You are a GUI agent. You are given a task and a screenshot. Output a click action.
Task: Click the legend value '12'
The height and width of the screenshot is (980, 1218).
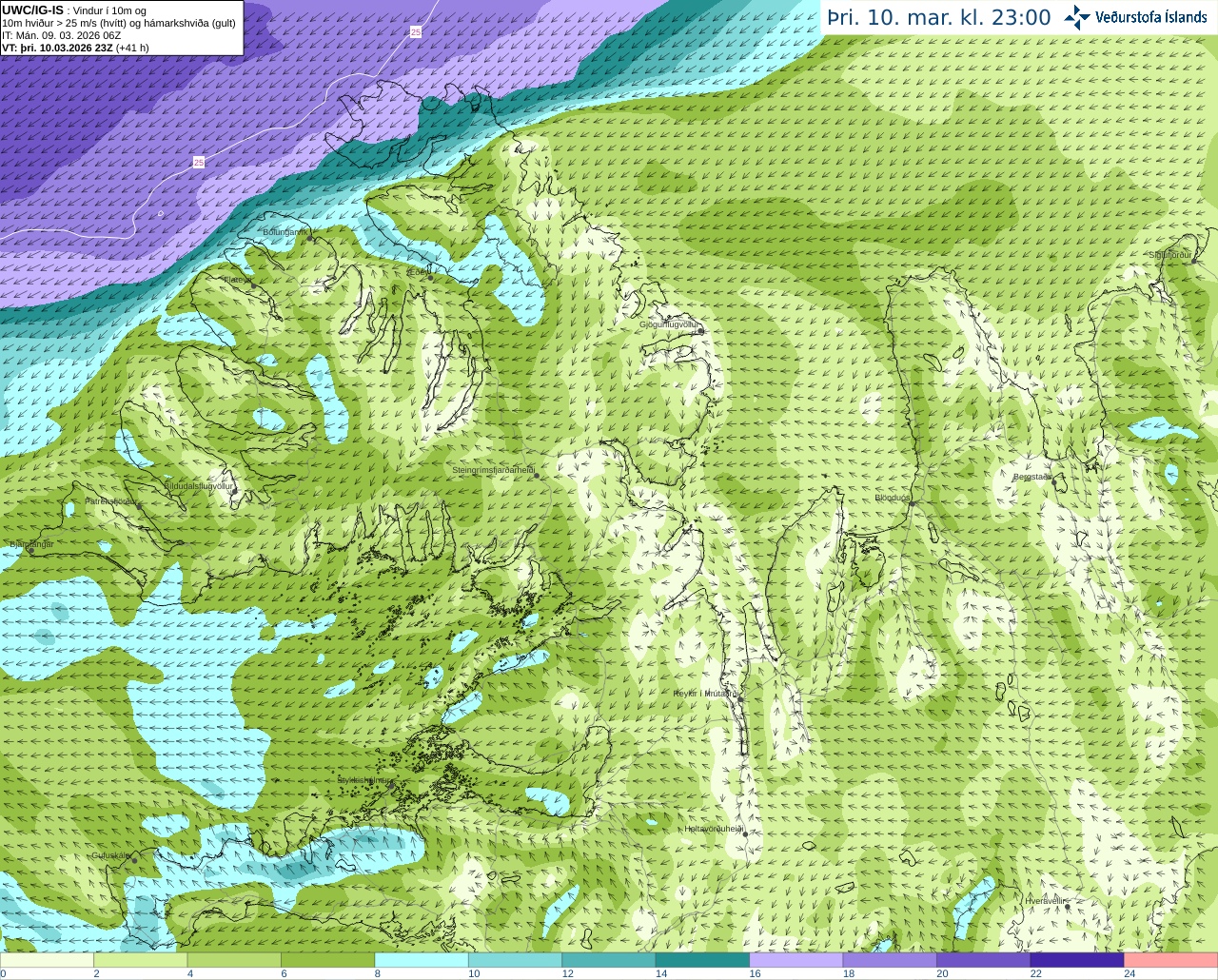(567, 973)
